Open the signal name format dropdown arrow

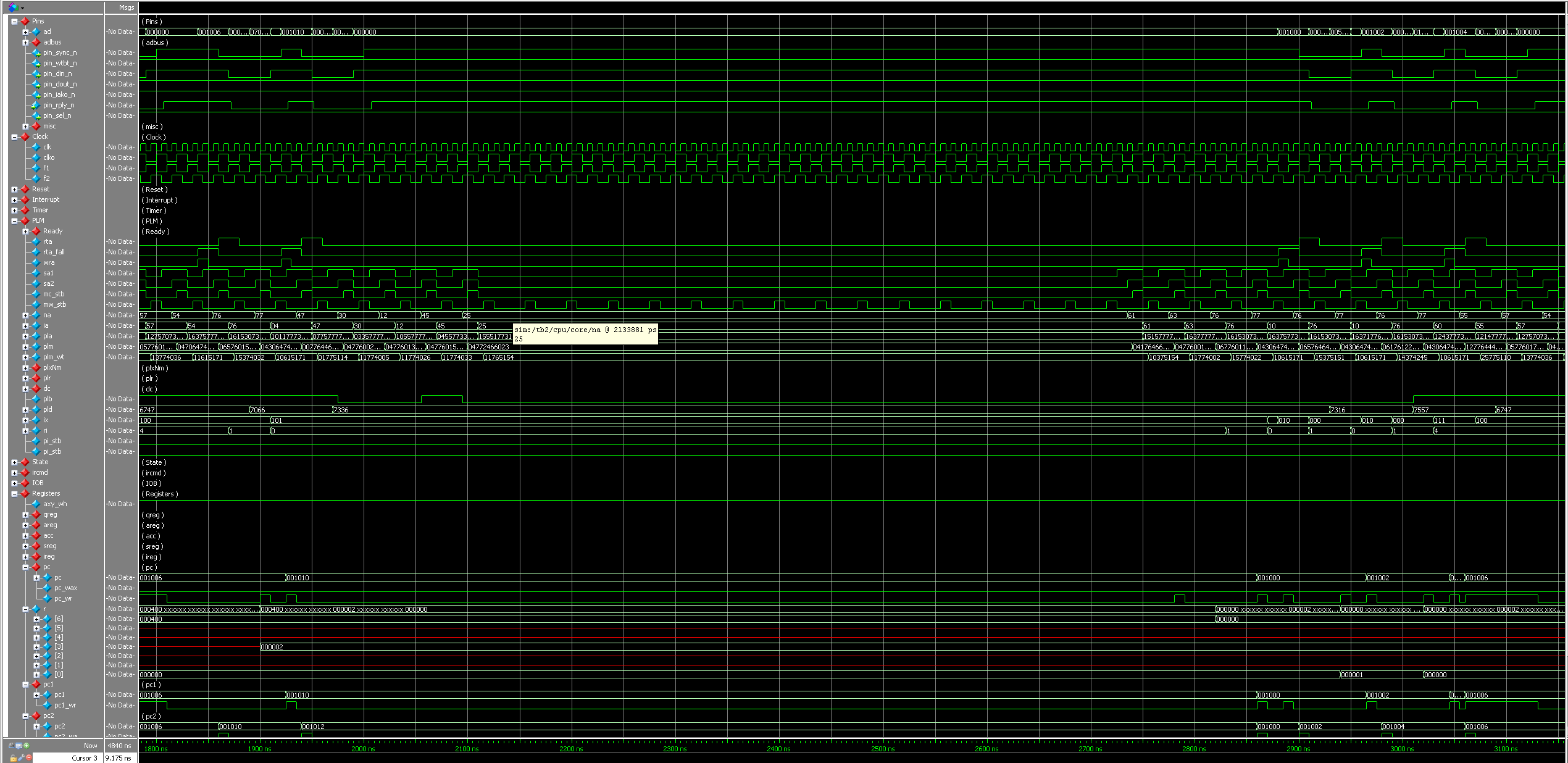point(23,8)
